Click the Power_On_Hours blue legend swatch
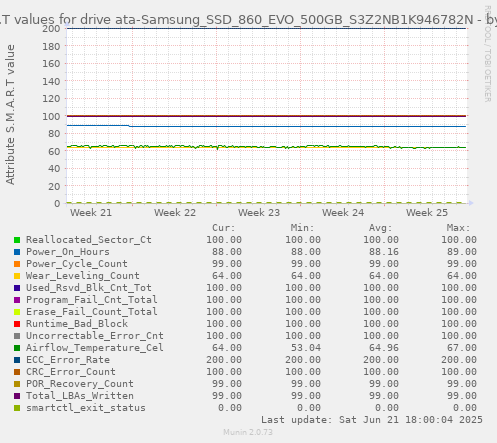Viewport: 497px width, 443px height. (x=17, y=252)
